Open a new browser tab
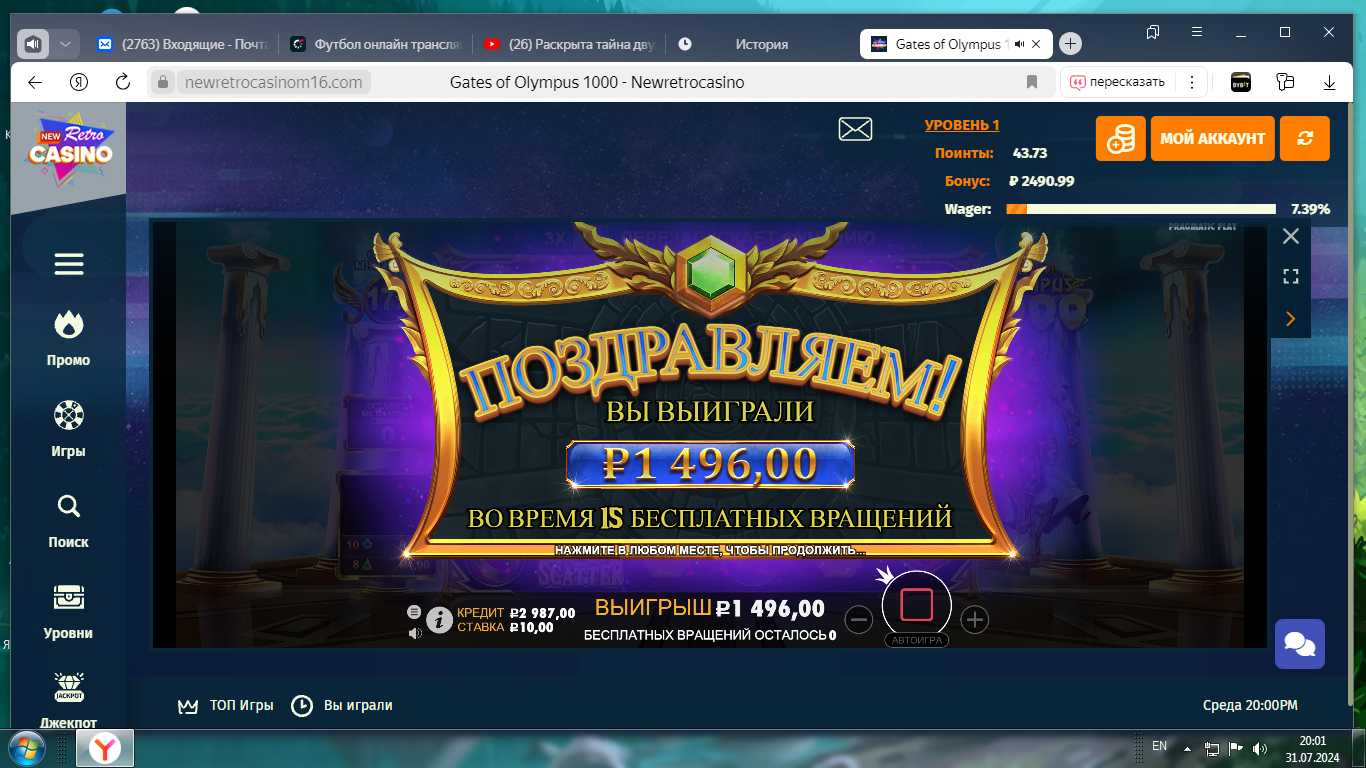 [x=1070, y=44]
